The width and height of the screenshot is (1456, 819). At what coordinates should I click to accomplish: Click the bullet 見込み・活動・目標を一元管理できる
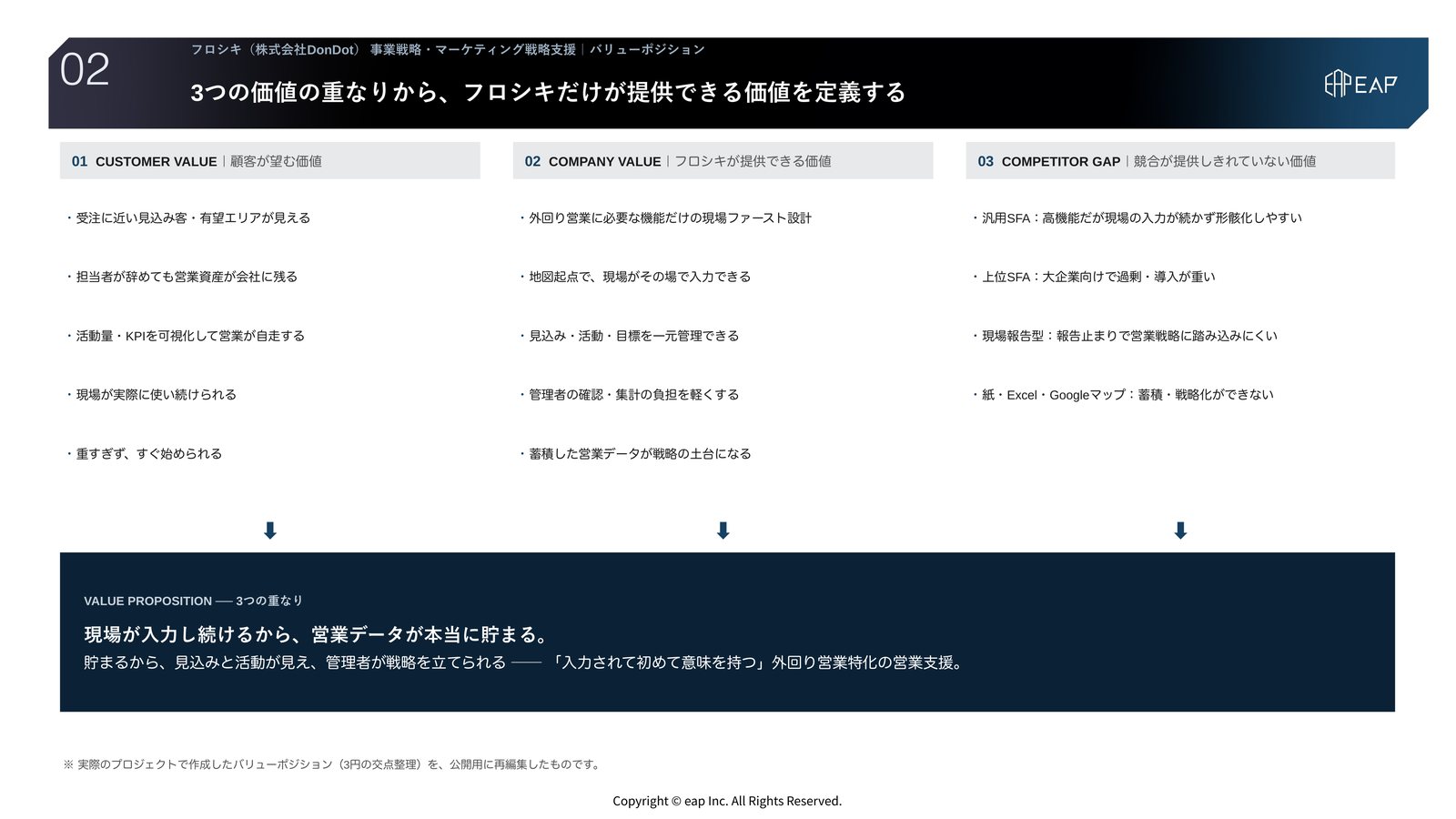click(628, 336)
